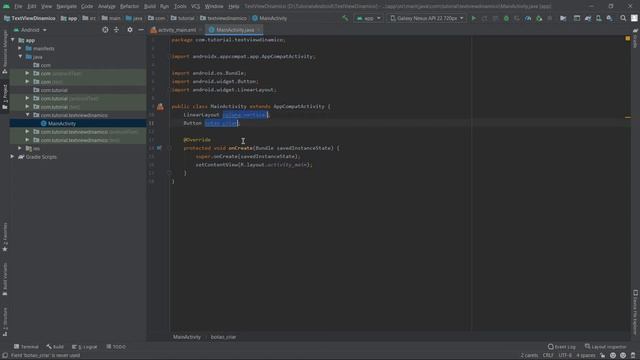Image resolution: width=640 pixels, height=360 pixels.
Task: Open the Event Log
Action: (562, 347)
